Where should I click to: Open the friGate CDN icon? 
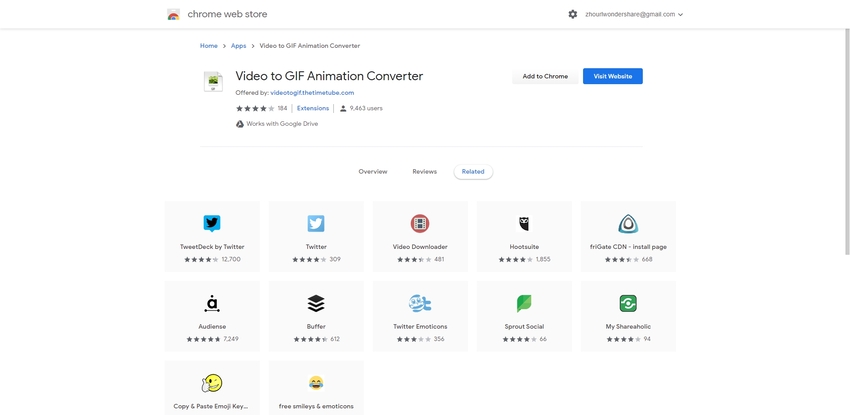click(x=628, y=223)
